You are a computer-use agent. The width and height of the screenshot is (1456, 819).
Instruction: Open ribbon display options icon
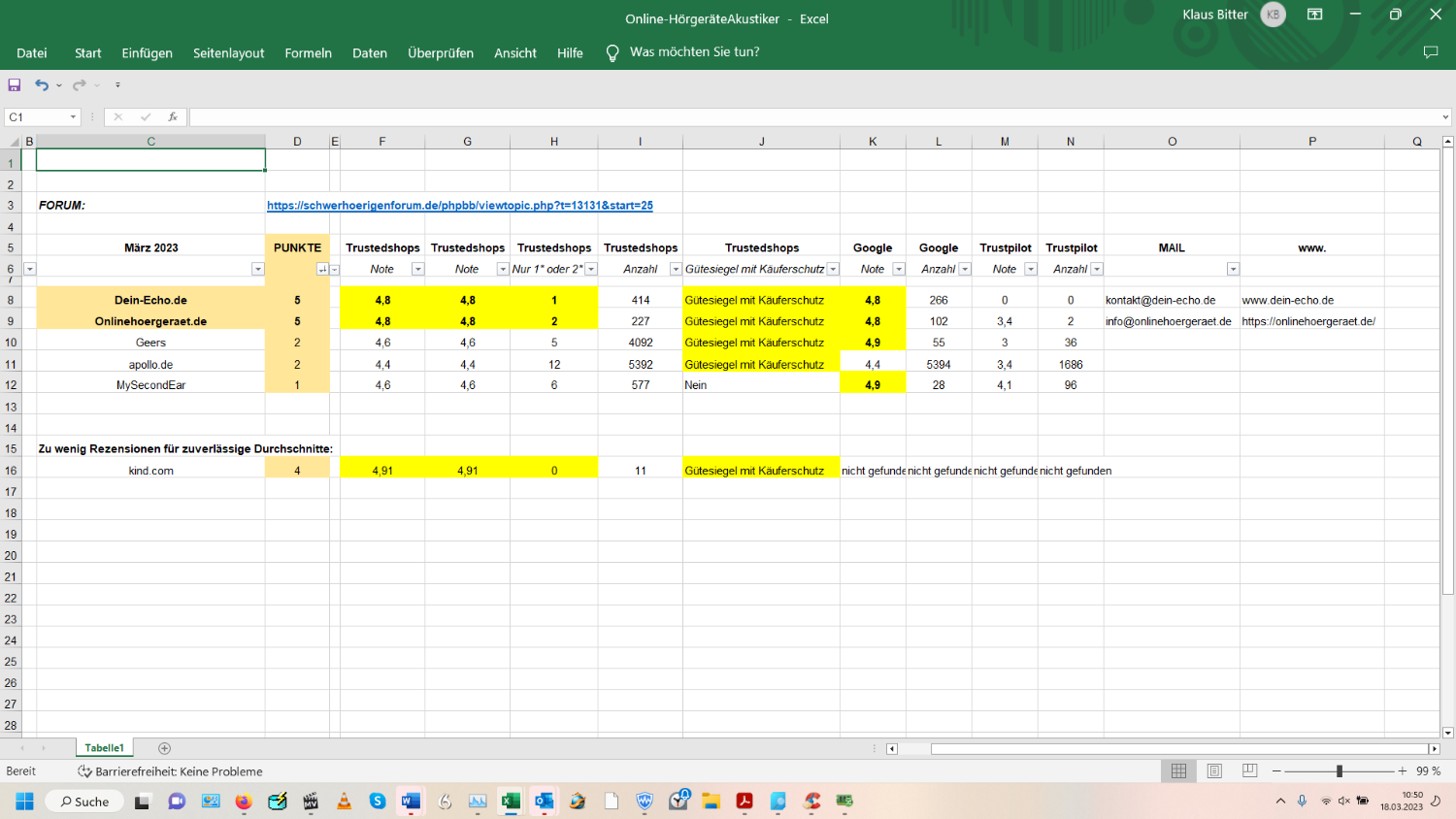tap(1314, 15)
